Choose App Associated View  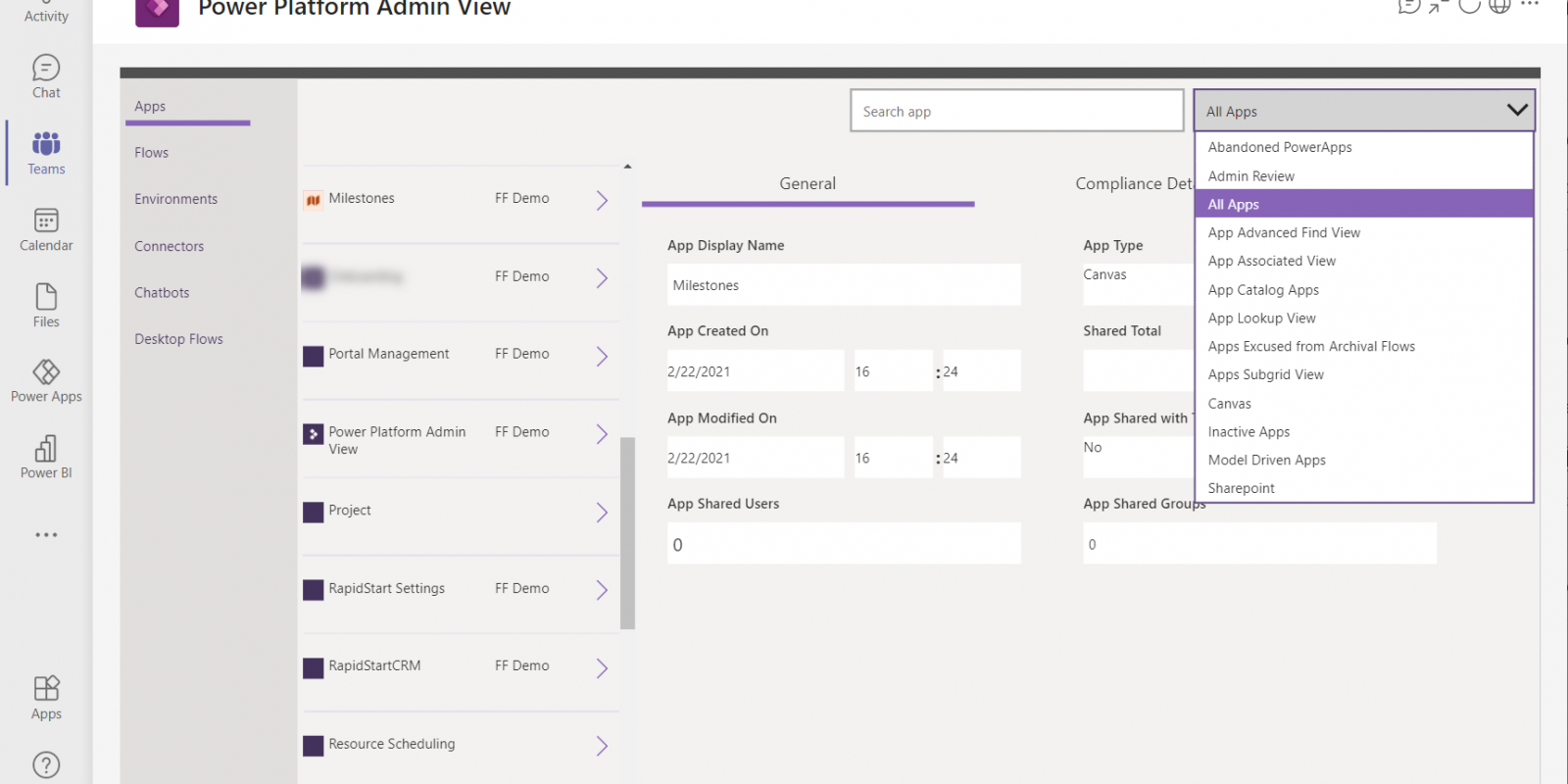[1364, 261]
